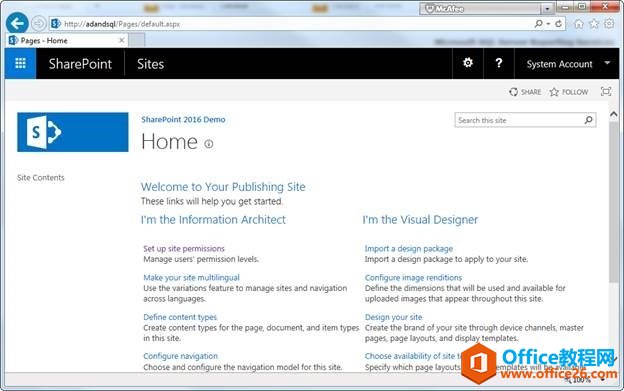
Task: Open browser favorites star
Action: [x=594, y=24]
